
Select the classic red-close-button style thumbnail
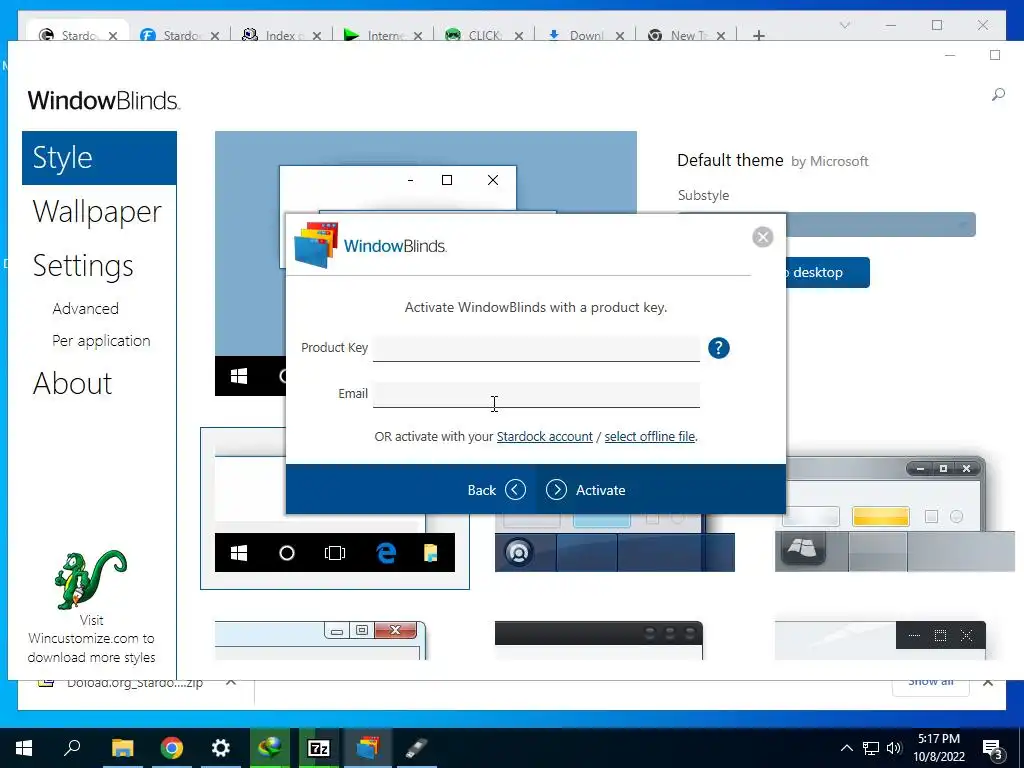tap(320, 640)
